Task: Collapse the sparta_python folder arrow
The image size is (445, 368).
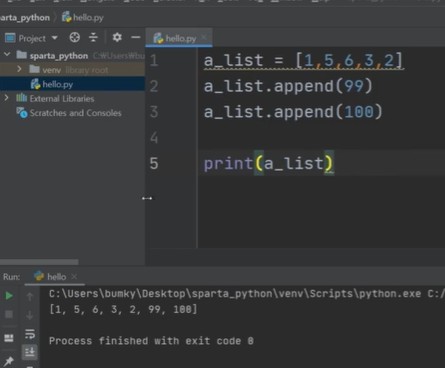Action: click(x=7, y=54)
